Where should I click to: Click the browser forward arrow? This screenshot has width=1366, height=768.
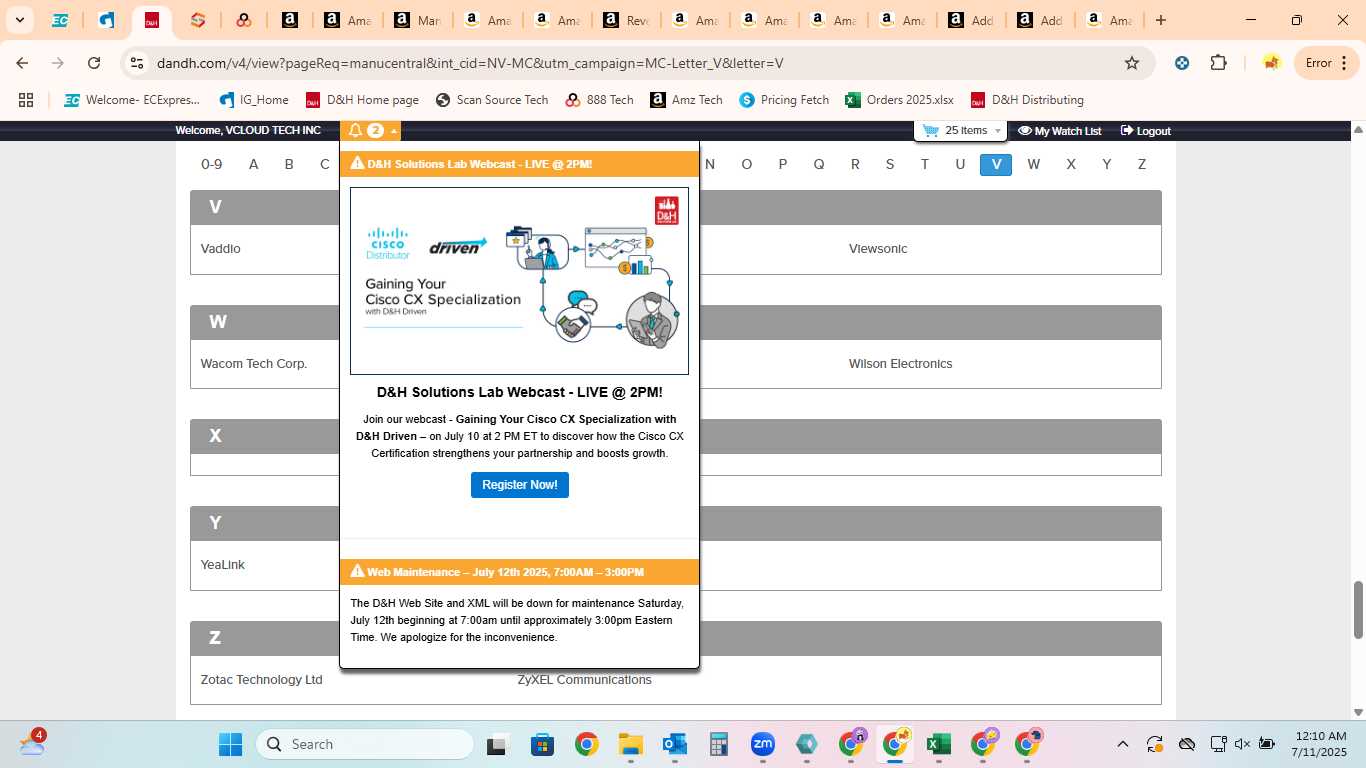point(58,63)
